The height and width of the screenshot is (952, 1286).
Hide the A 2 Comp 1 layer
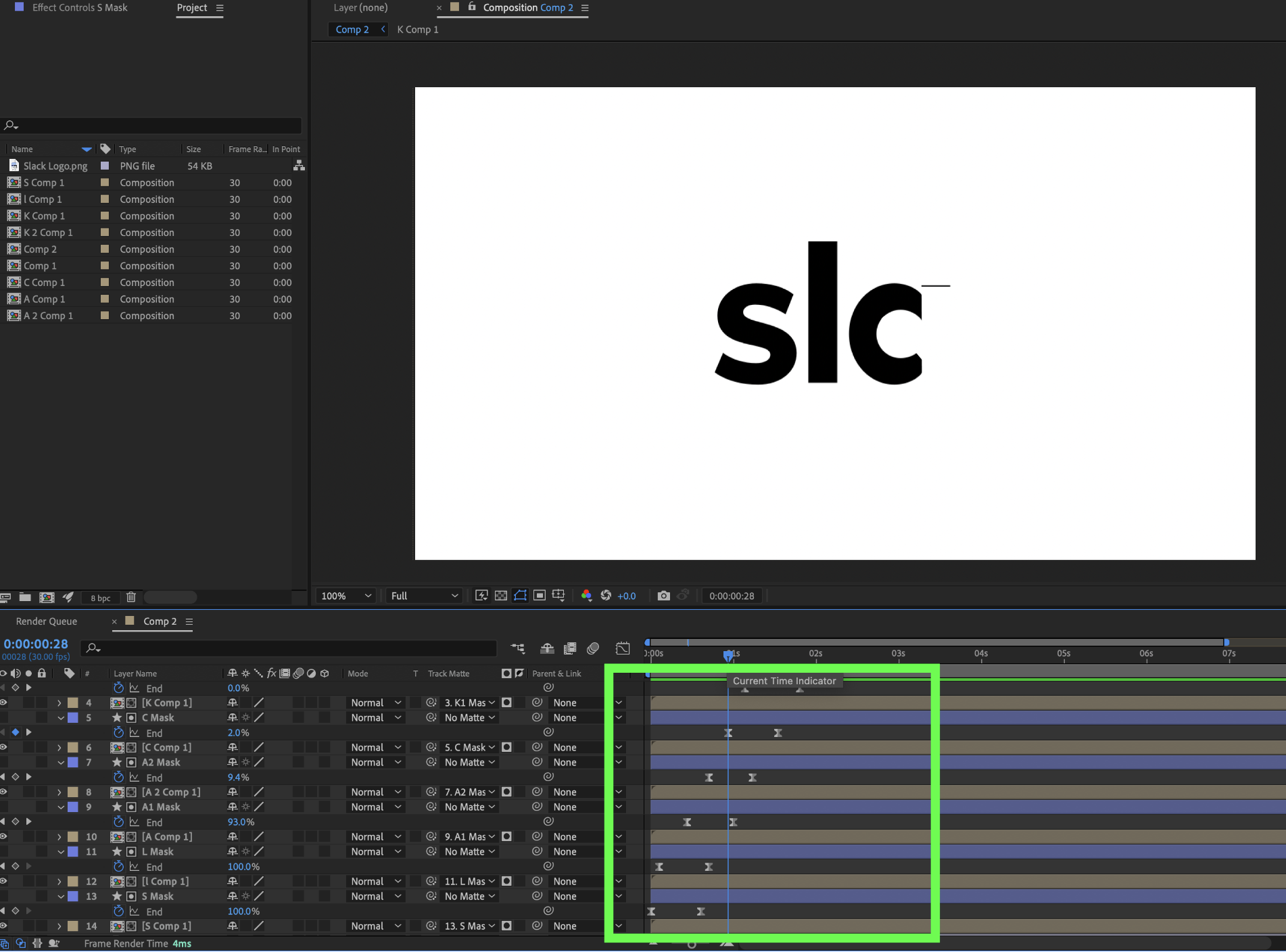coord(3,792)
